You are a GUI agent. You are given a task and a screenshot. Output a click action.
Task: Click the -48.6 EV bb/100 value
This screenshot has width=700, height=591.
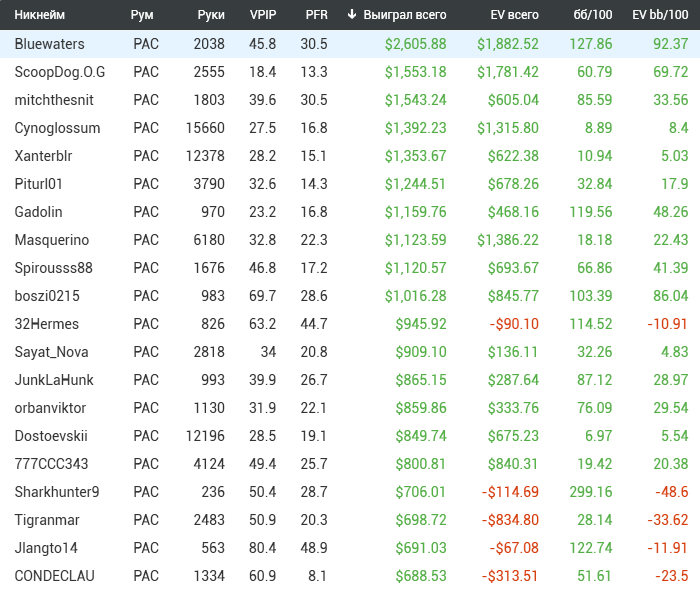coord(672,492)
